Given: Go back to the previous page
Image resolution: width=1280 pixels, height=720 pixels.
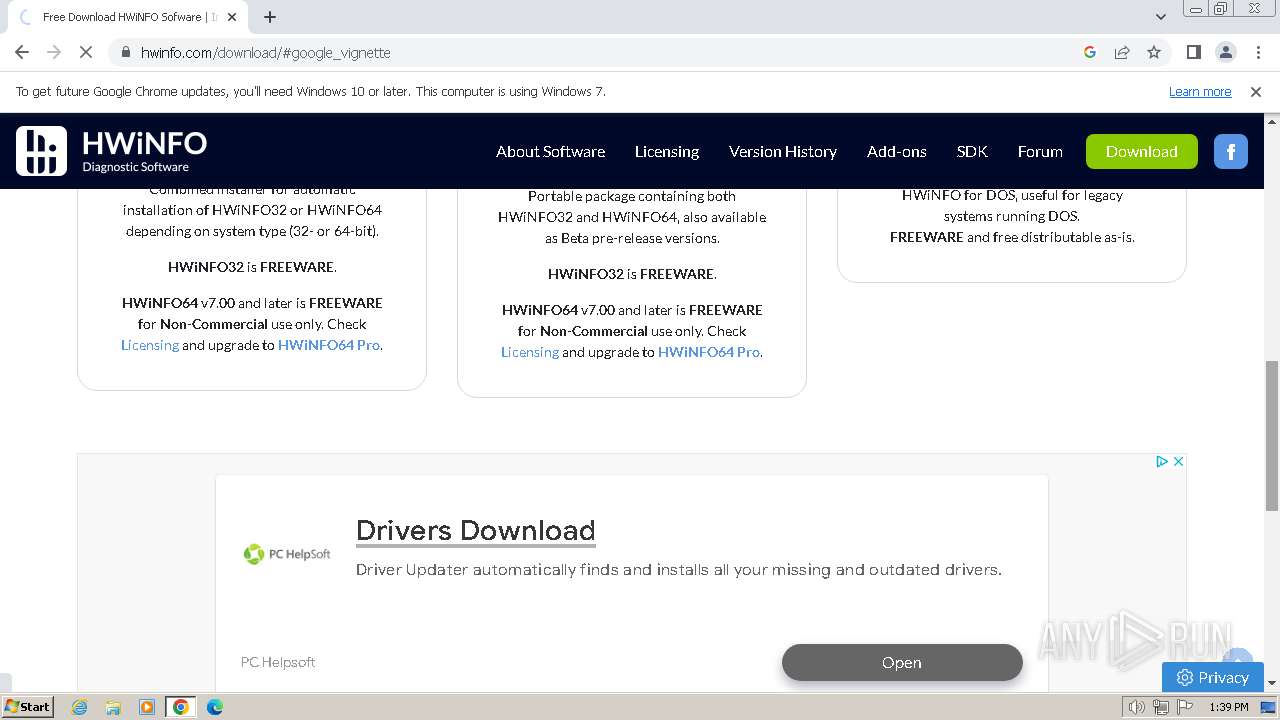Looking at the screenshot, I should click(x=22, y=52).
